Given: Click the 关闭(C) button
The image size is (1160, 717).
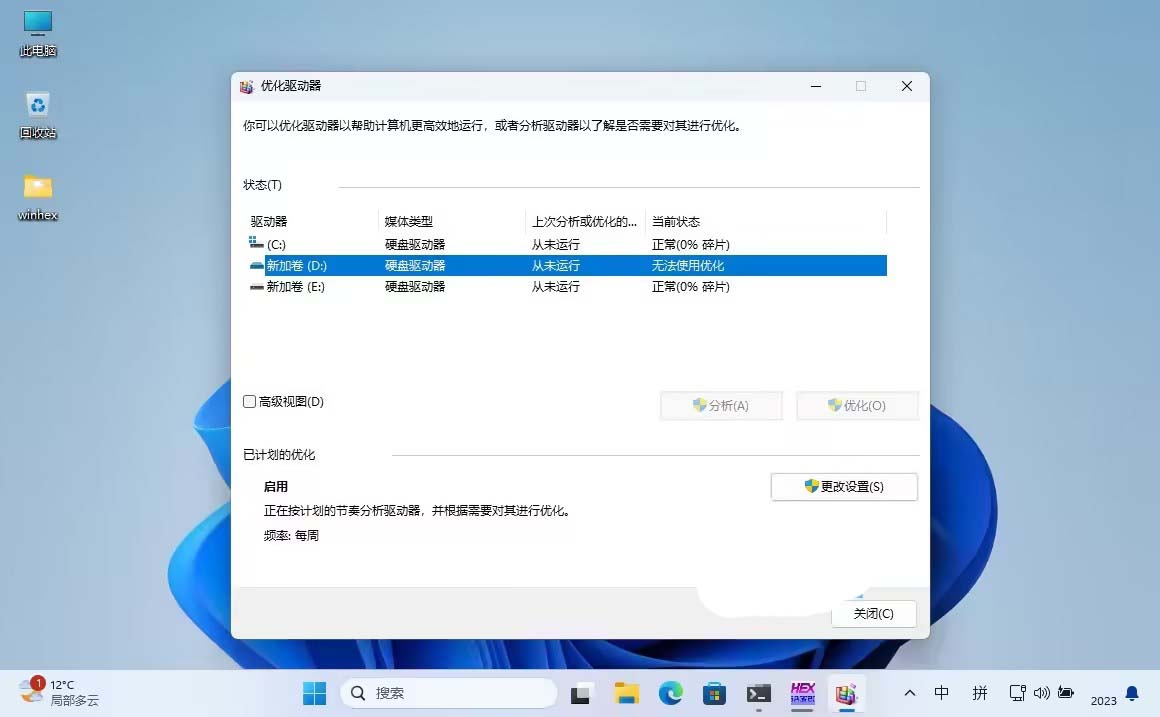Looking at the screenshot, I should click(x=874, y=613).
